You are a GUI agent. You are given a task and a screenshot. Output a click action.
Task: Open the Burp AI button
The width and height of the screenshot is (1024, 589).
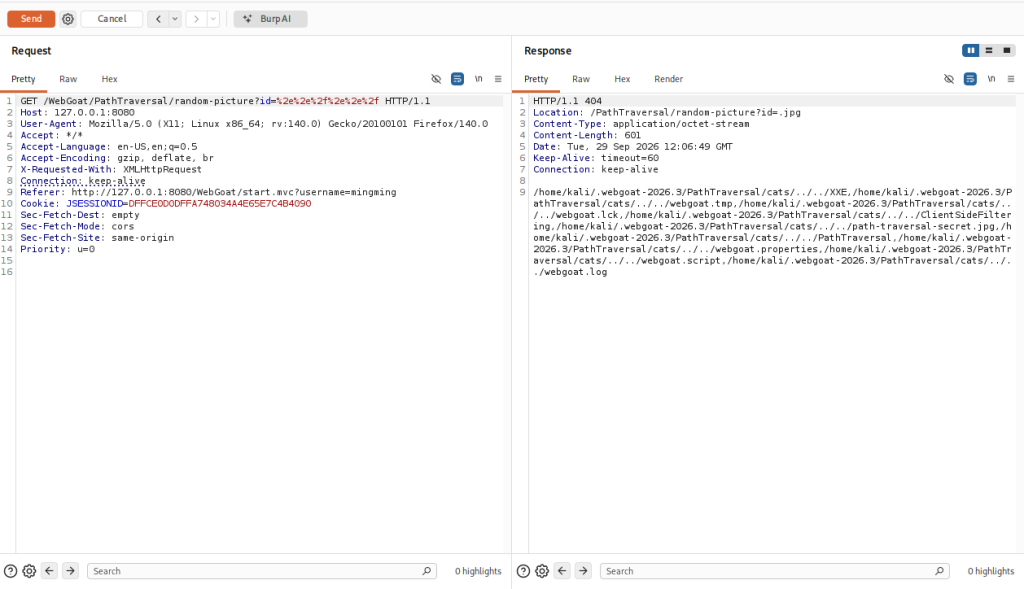click(270, 19)
